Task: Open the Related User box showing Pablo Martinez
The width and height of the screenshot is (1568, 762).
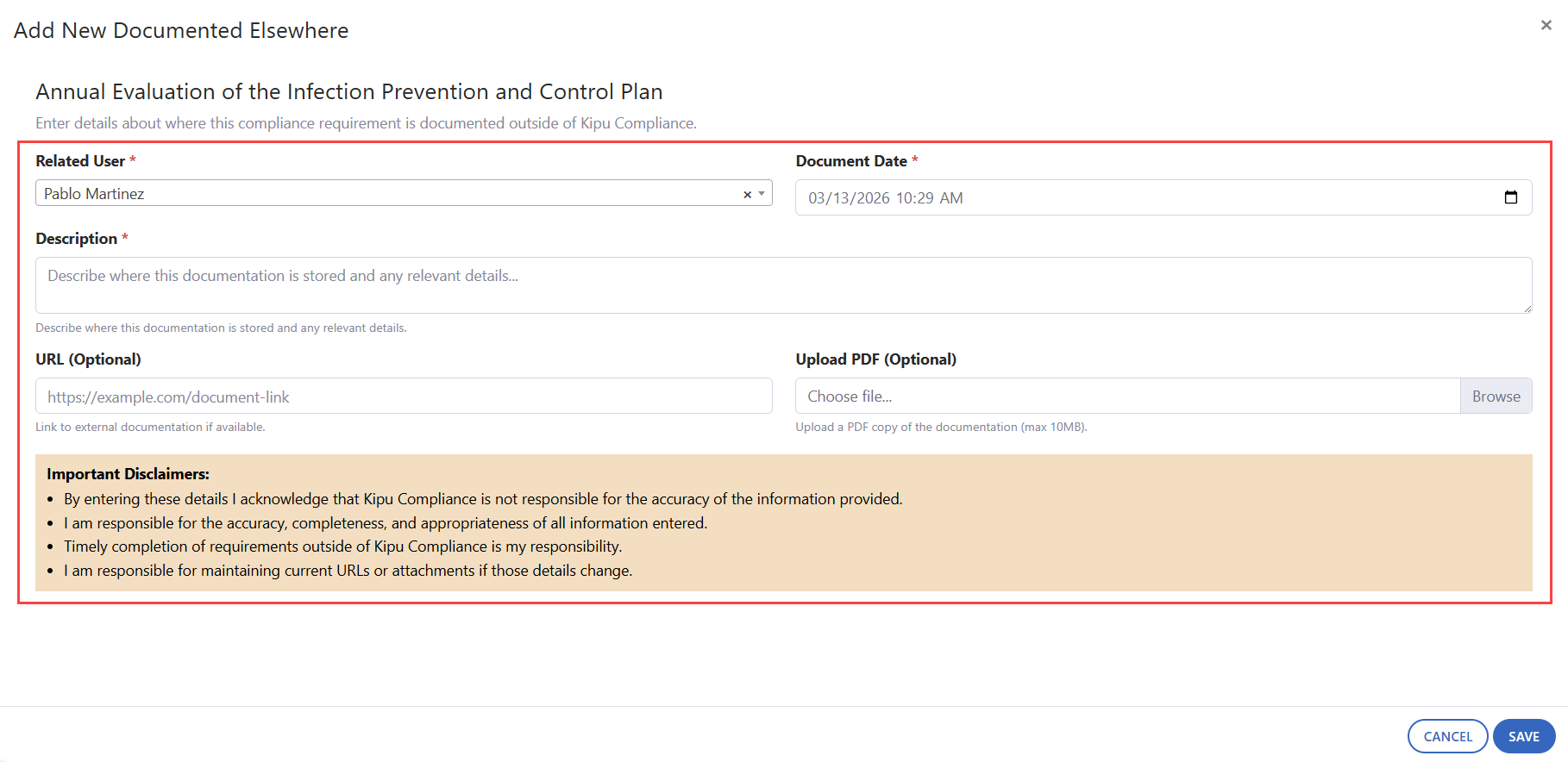Action: coord(388,194)
